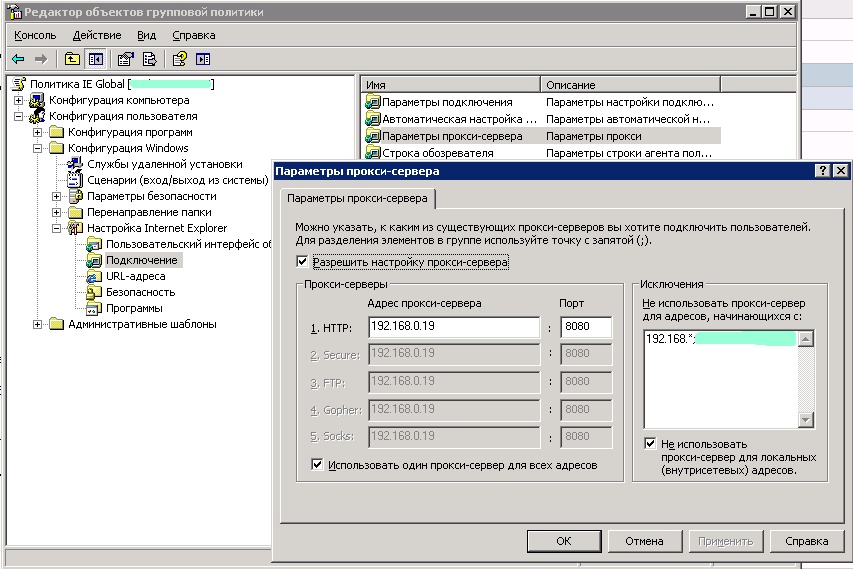853x569 pixels.
Task: Click the Политика IE Global root icon
Action: pyautogui.click(x=19, y=84)
